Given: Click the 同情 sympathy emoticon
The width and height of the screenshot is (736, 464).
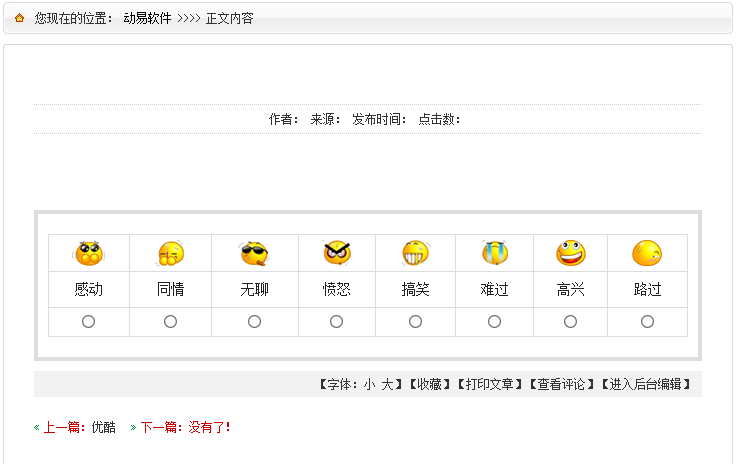Looking at the screenshot, I should (x=170, y=253).
